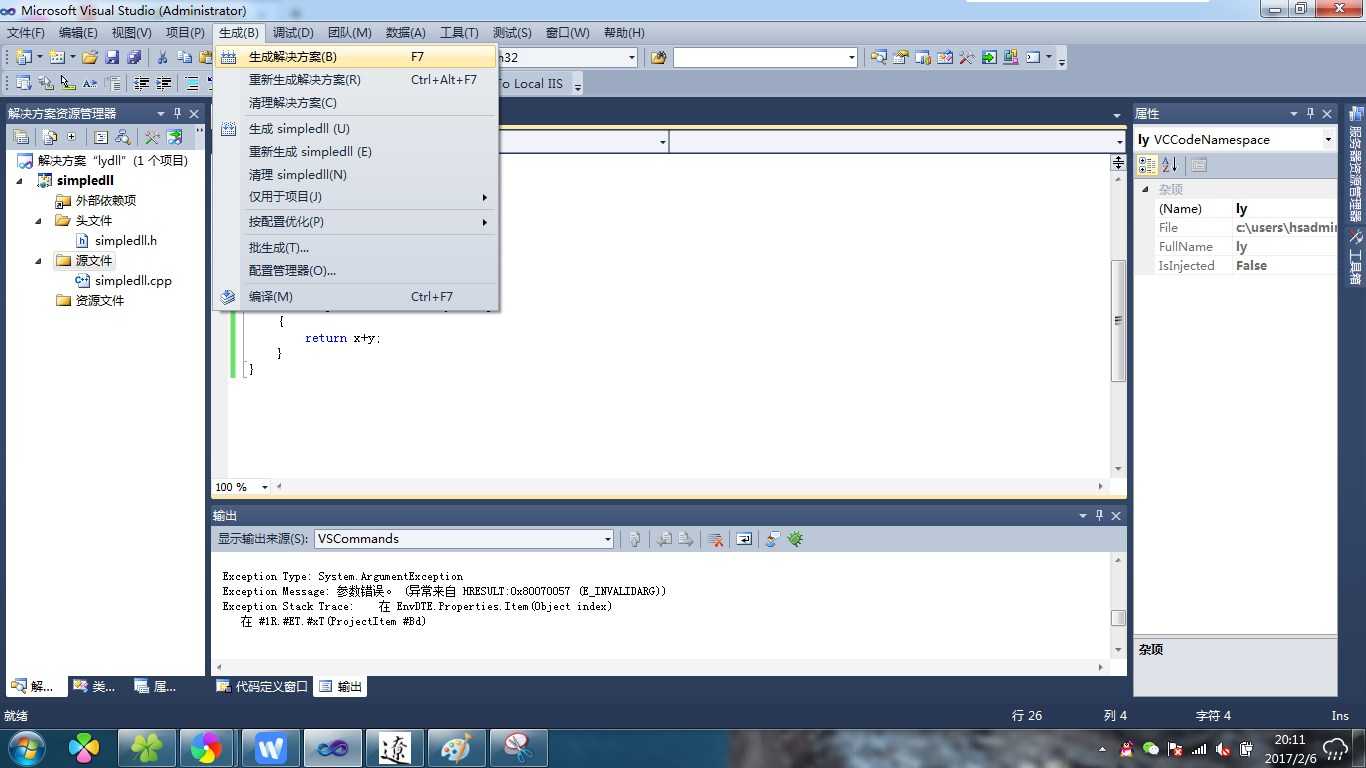Select 清理解决方案(C) menu entry
This screenshot has width=1366, height=768.
(x=356, y=103)
